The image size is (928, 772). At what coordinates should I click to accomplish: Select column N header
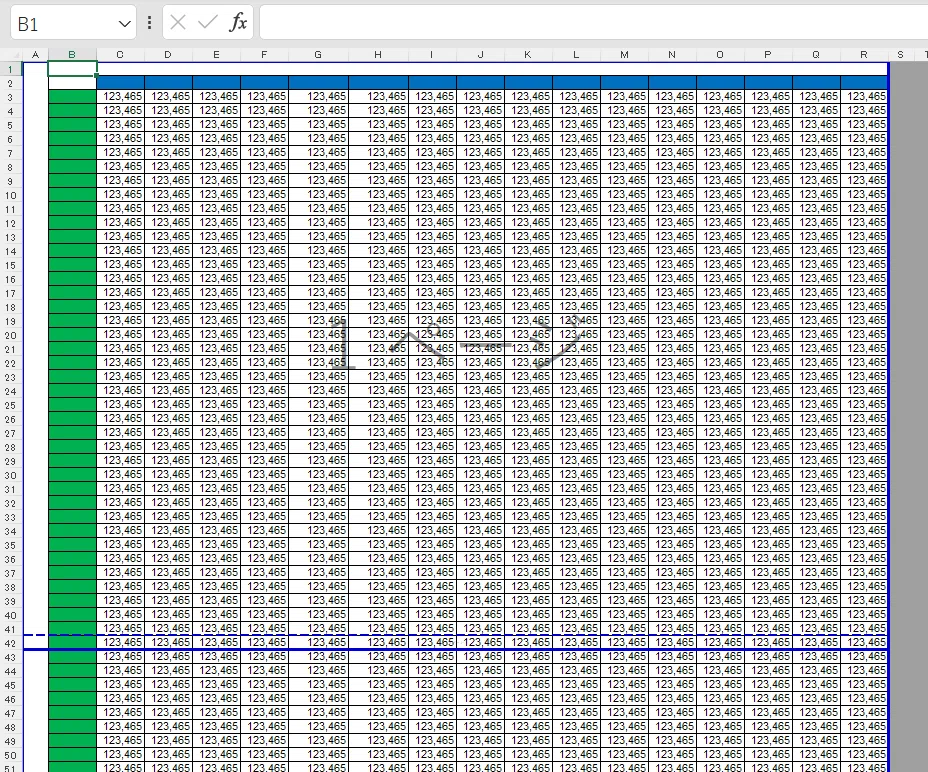pyautogui.click(x=672, y=55)
